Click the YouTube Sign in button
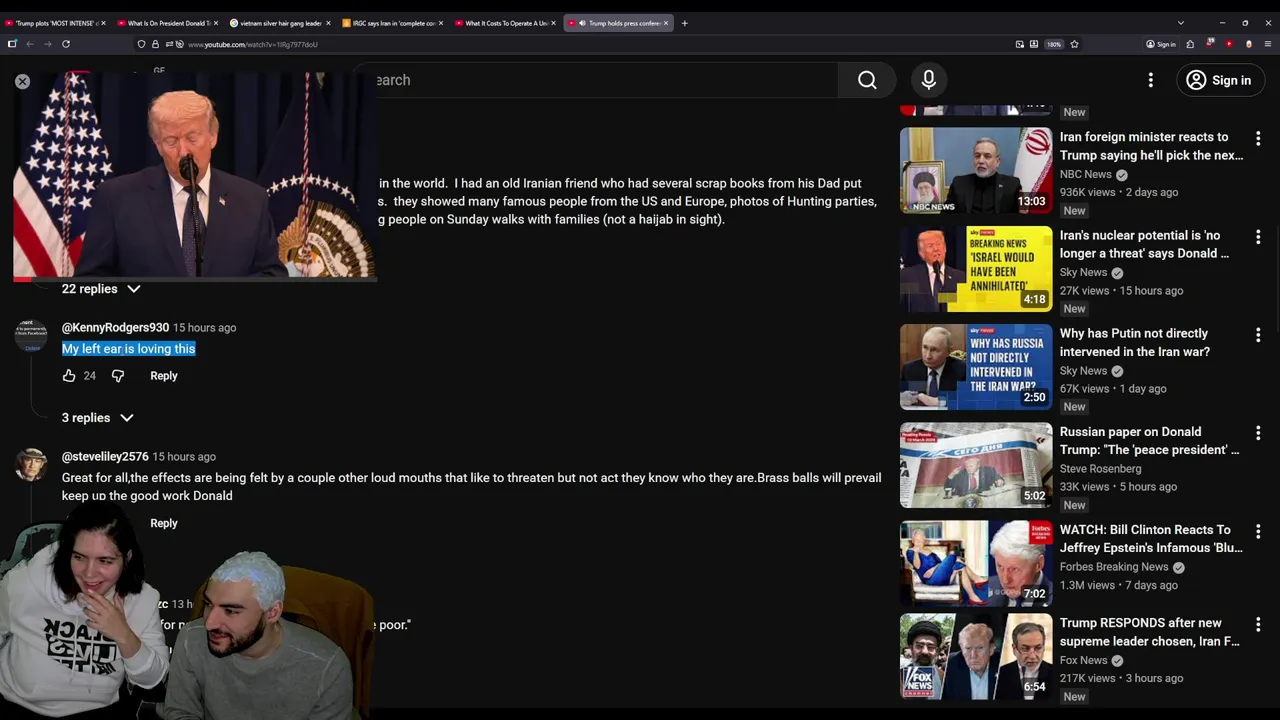 click(1218, 80)
